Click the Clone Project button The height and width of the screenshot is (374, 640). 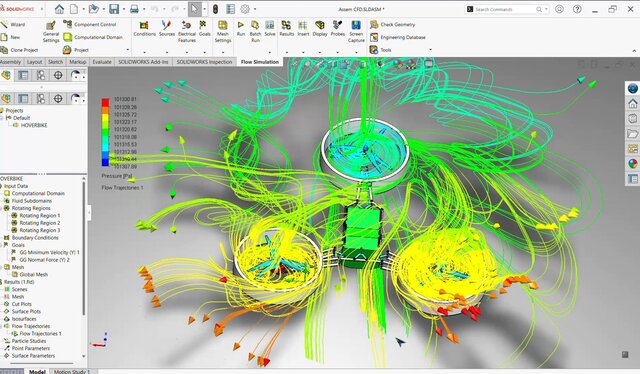(19, 50)
